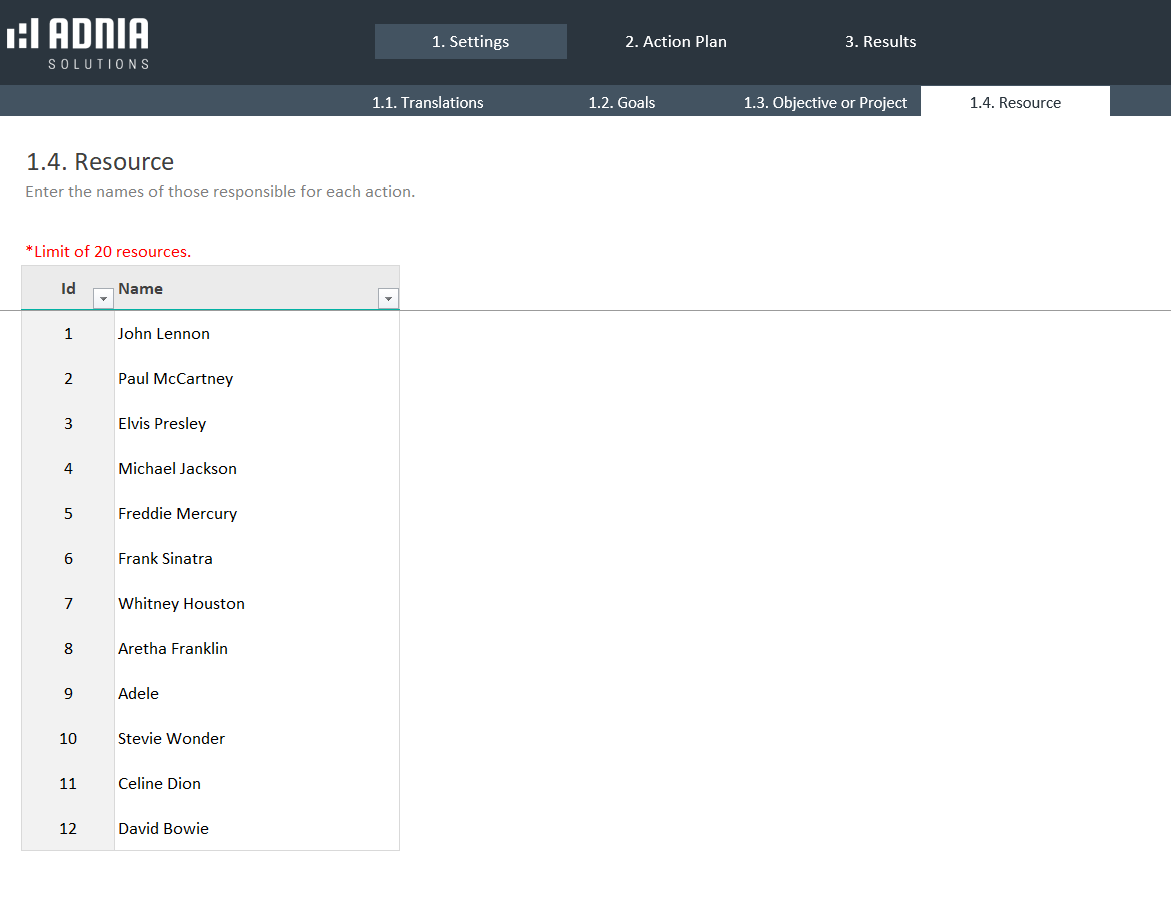Click the Freddie Mercury name cell
Screen dimensions: 1171x902
pos(177,514)
